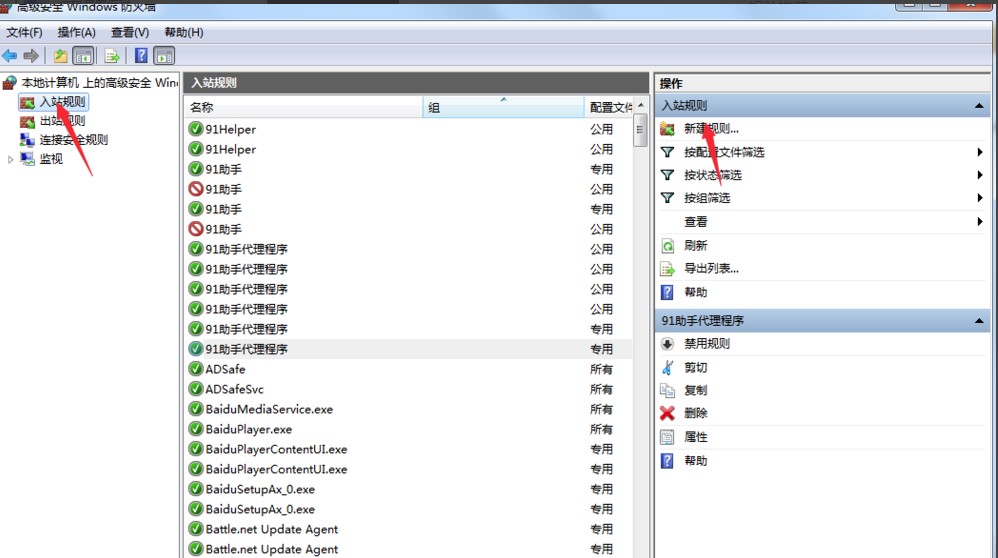The image size is (998, 558).
Task: Expand the 监视 tree node arrow
Action: tap(10, 160)
